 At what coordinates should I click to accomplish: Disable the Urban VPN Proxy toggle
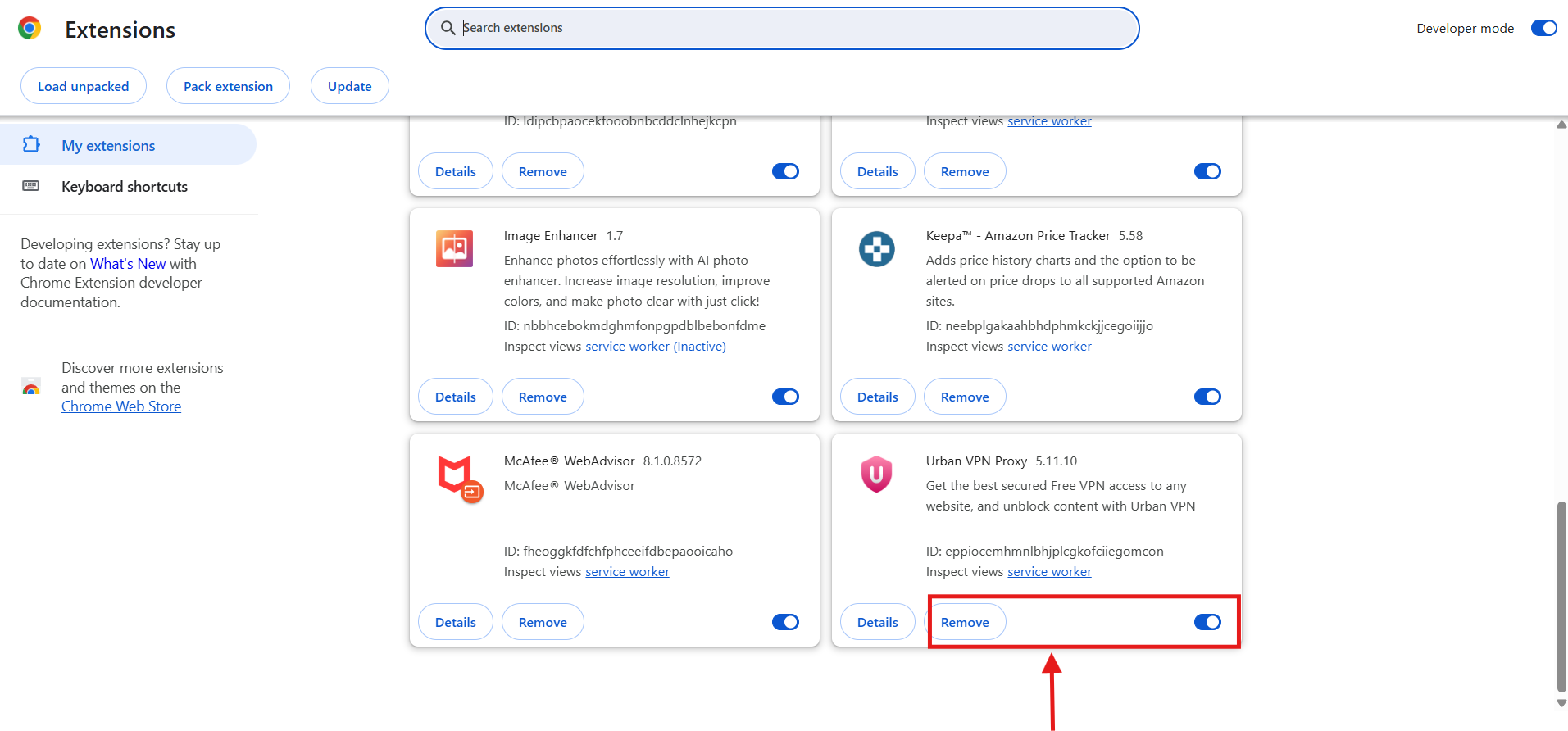1207,622
